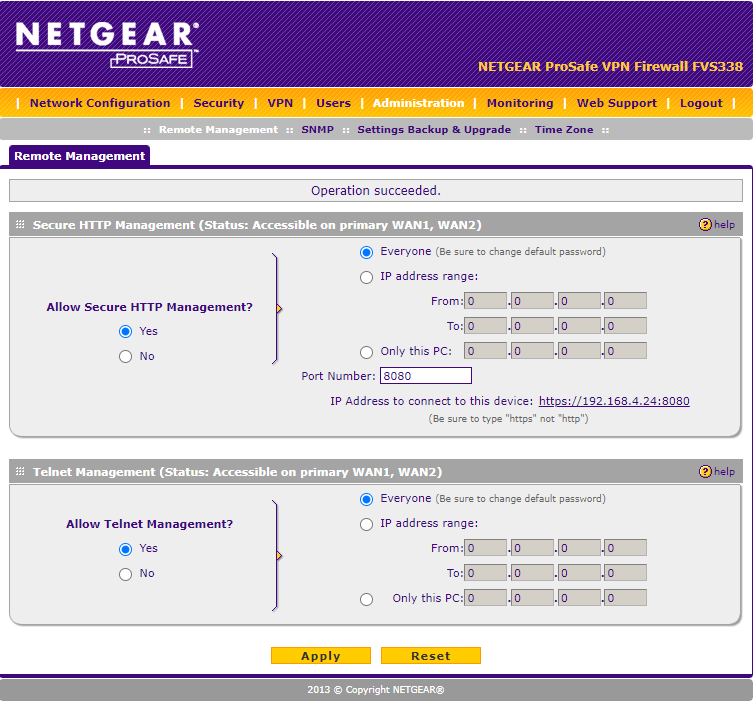Click second octet of Secure HTTP To address
The image size is (753, 702).
[x=532, y=326]
